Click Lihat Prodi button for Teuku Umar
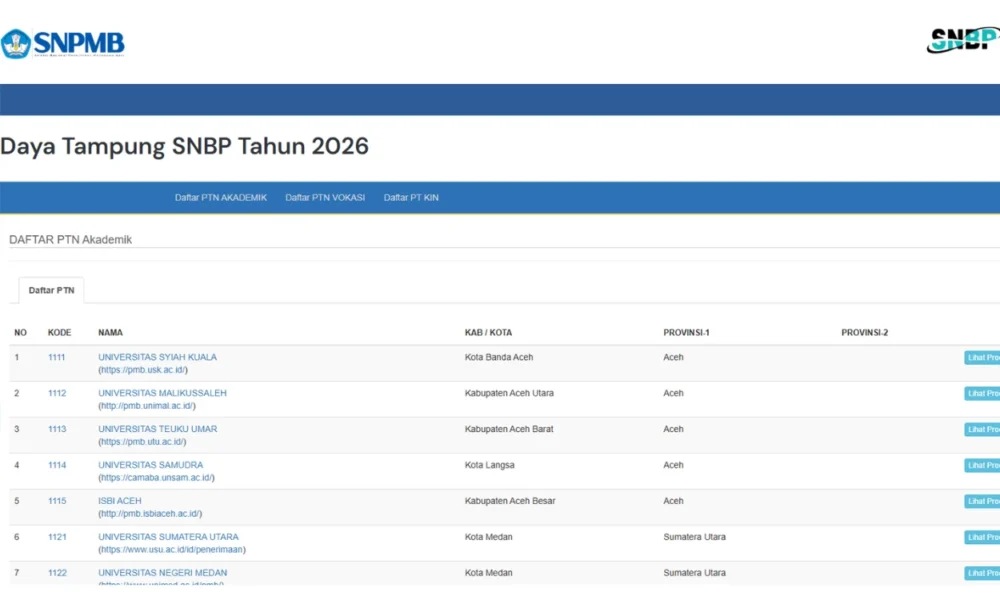The height and width of the screenshot is (600, 1000). (x=982, y=429)
